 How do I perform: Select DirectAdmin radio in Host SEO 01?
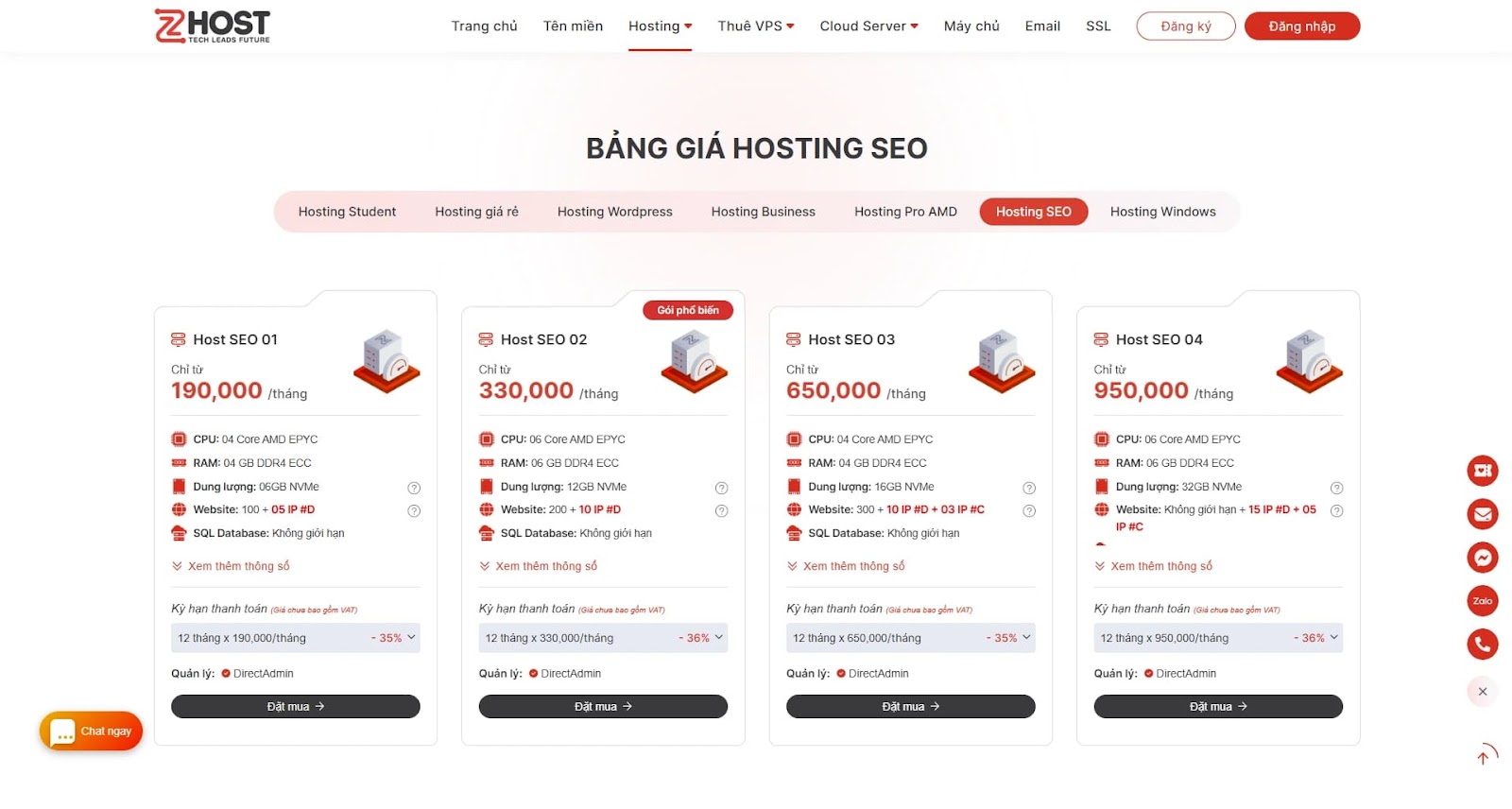coord(226,674)
